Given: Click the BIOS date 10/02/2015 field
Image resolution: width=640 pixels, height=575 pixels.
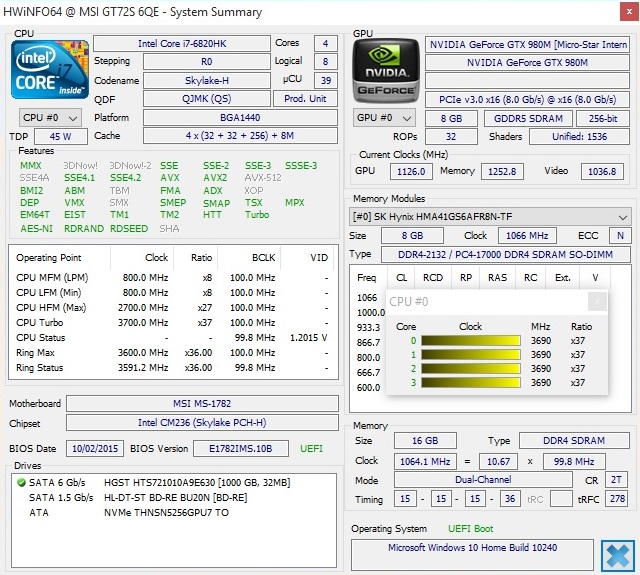Looking at the screenshot, I should (x=95, y=448).
